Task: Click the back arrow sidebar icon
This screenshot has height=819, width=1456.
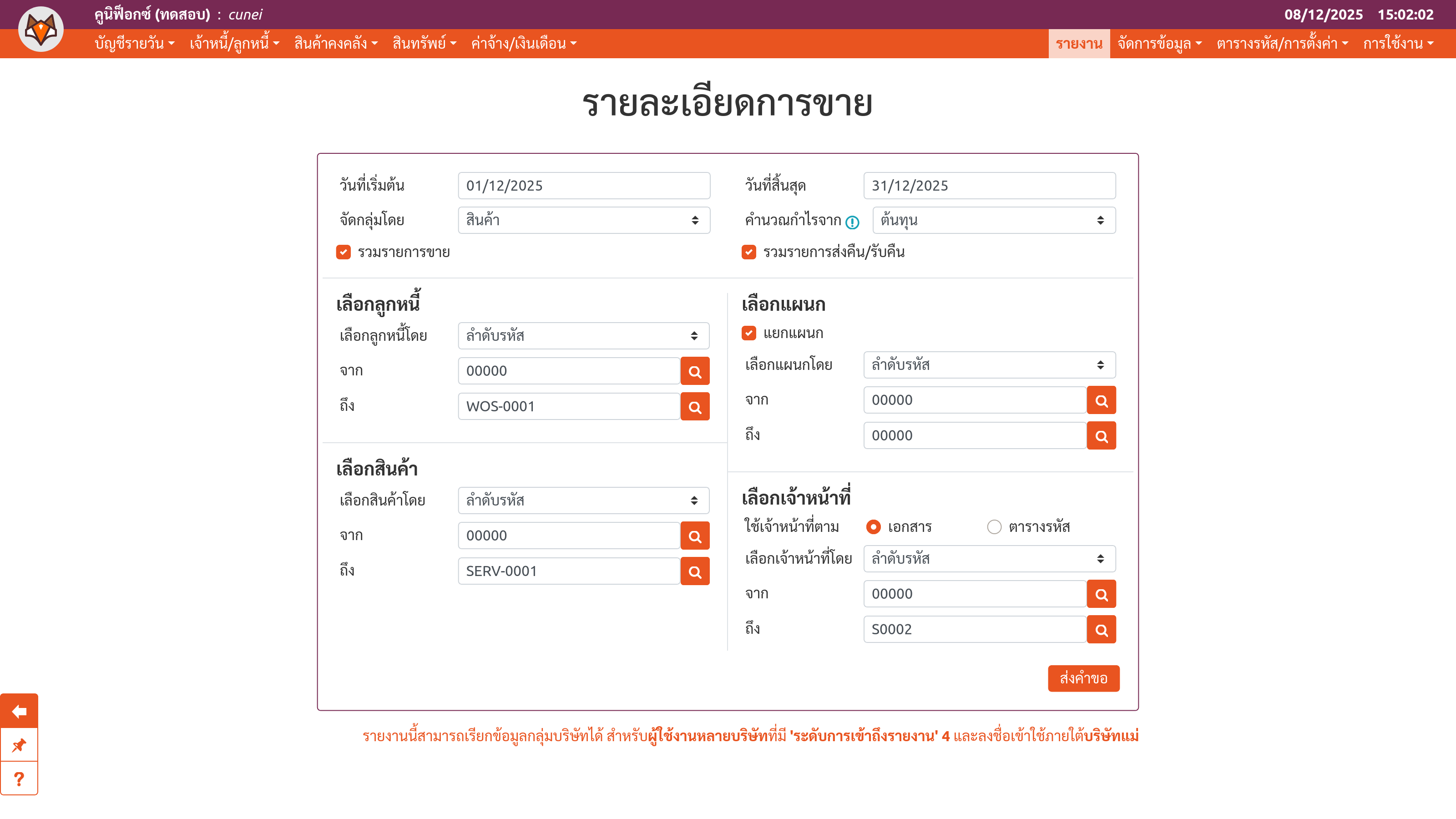Action: [19, 711]
